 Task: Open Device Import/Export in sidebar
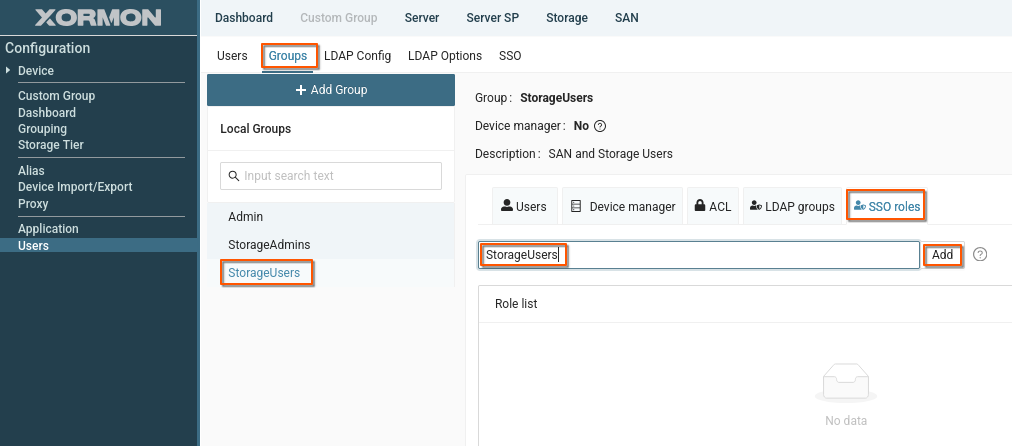[75, 187]
